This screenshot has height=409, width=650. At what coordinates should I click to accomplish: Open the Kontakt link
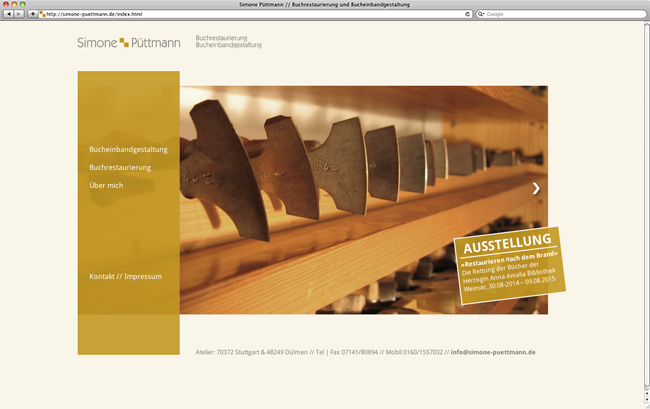[x=101, y=276]
